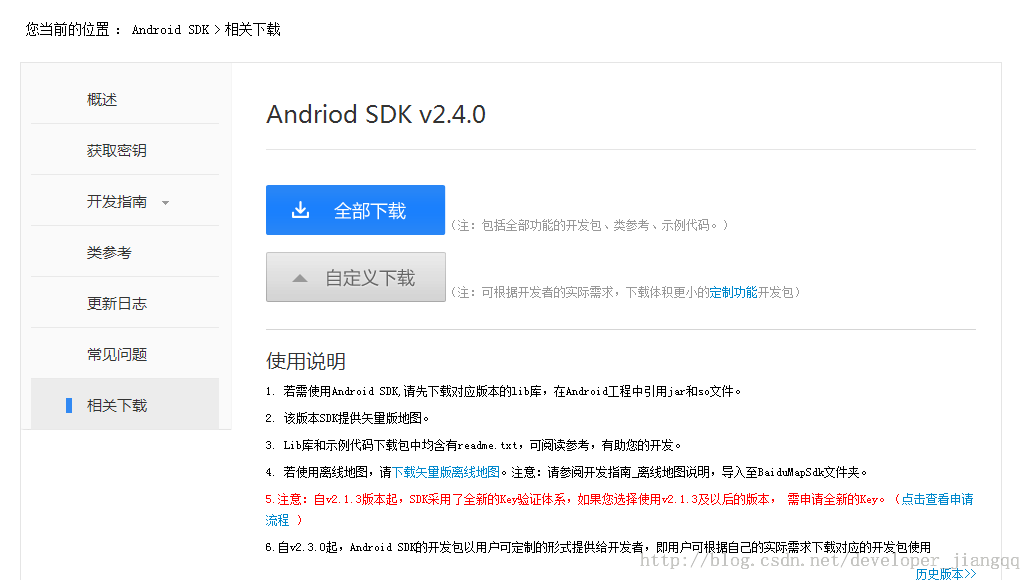Open the 历史版本>> link

pos(945,574)
